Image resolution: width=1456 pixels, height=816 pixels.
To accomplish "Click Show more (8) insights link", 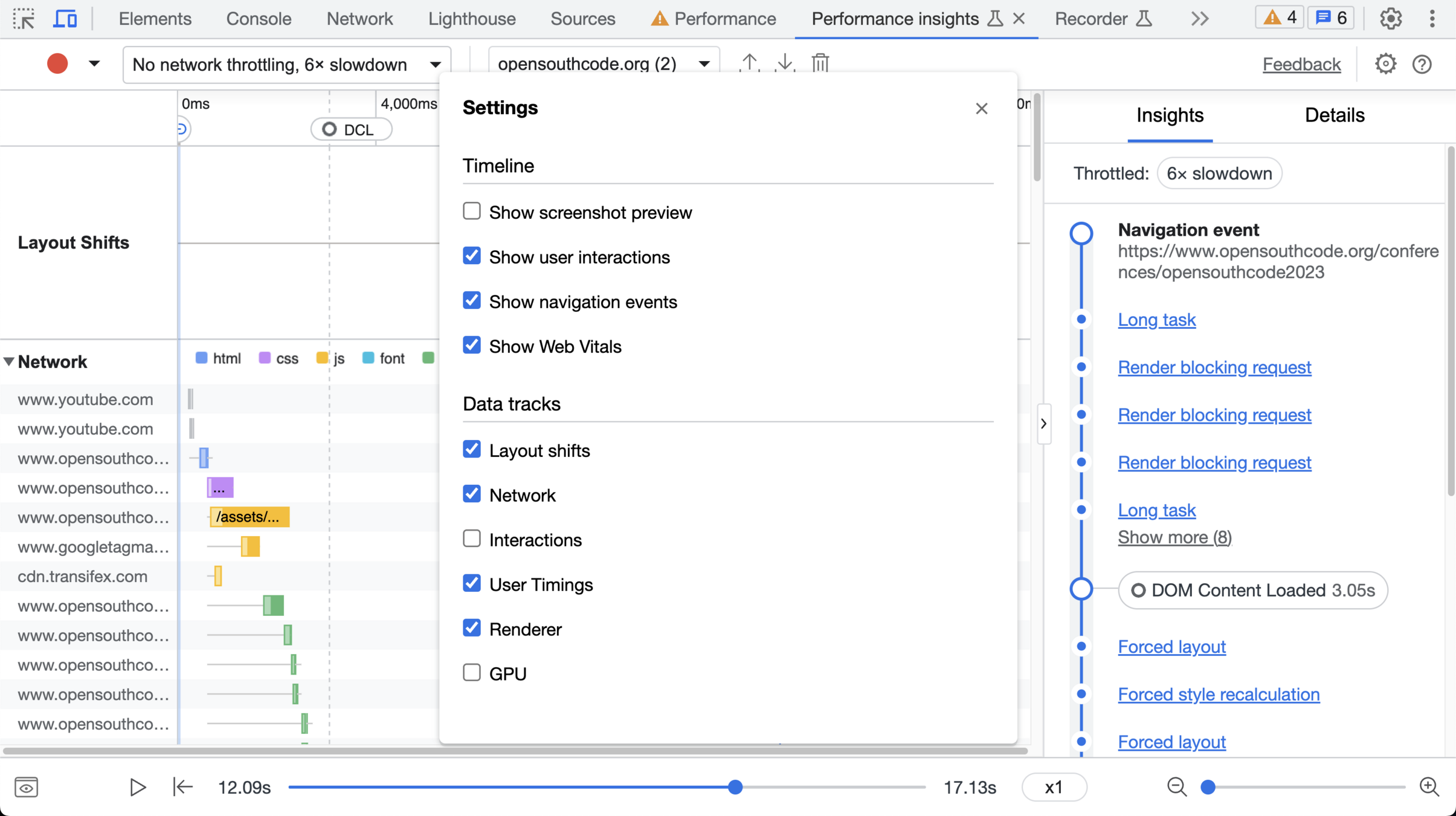I will pyautogui.click(x=1174, y=537).
